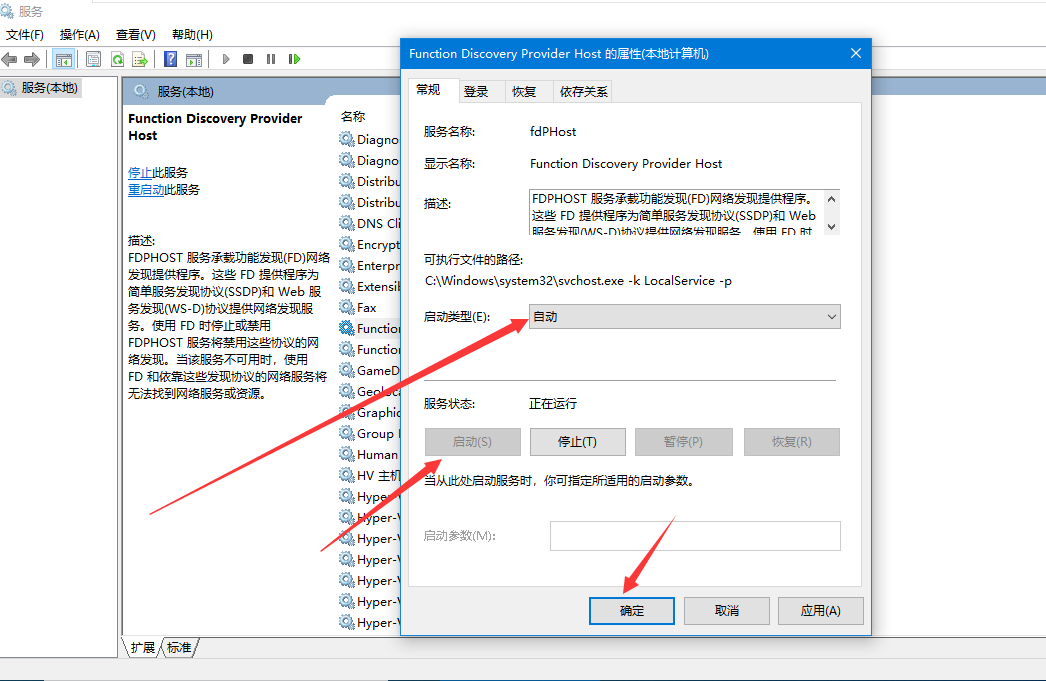Image resolution: width=1046 pixels, height=681 pixels.
Task: Click the Show/Hide Action Pane icon
Action: [x=192, y=58]
